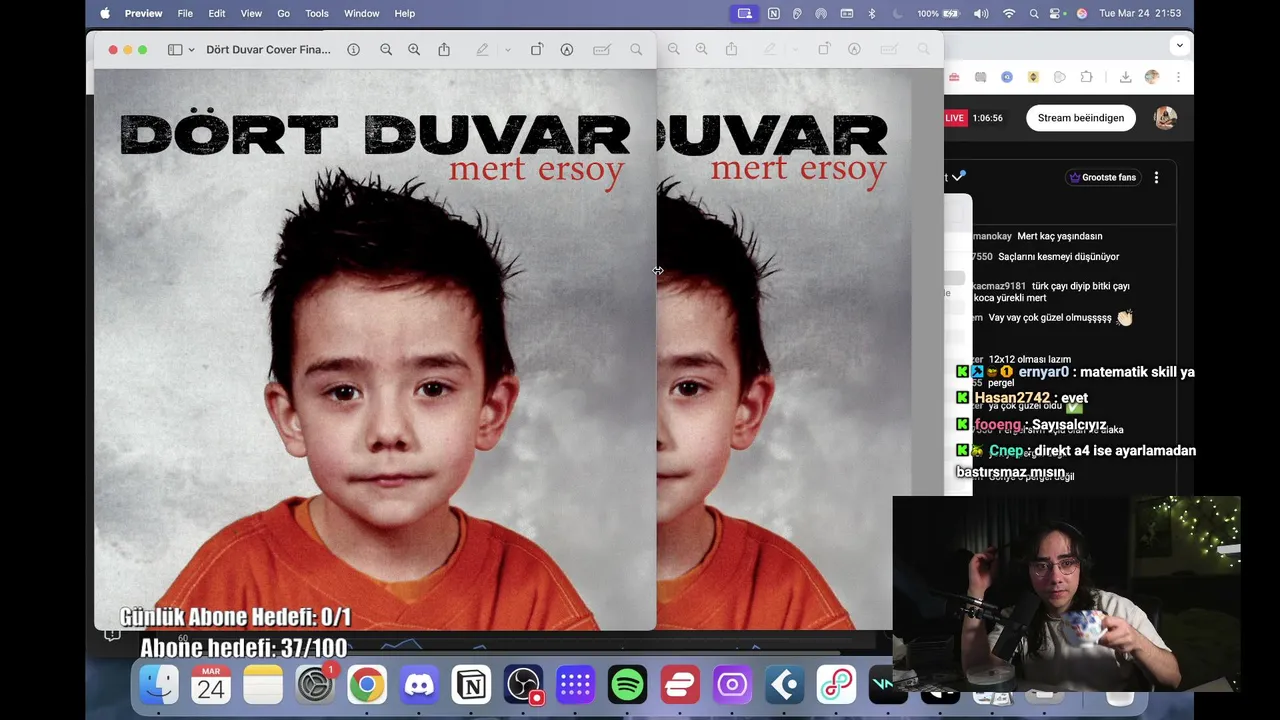Open Search in background Preview window
This screenshot has height=720, width=1280.
[x=924, y=49]
